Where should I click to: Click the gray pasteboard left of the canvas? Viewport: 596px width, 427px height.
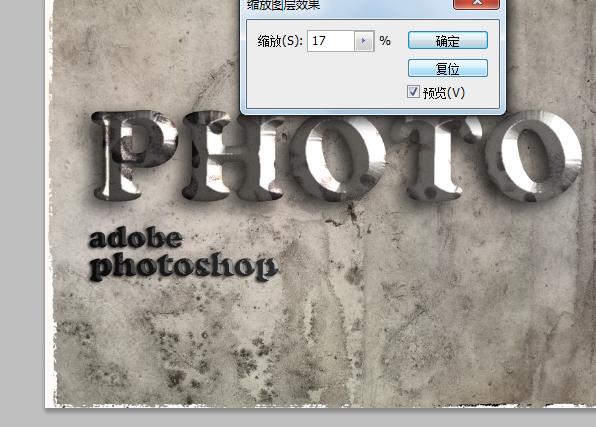tap(22, 213)
